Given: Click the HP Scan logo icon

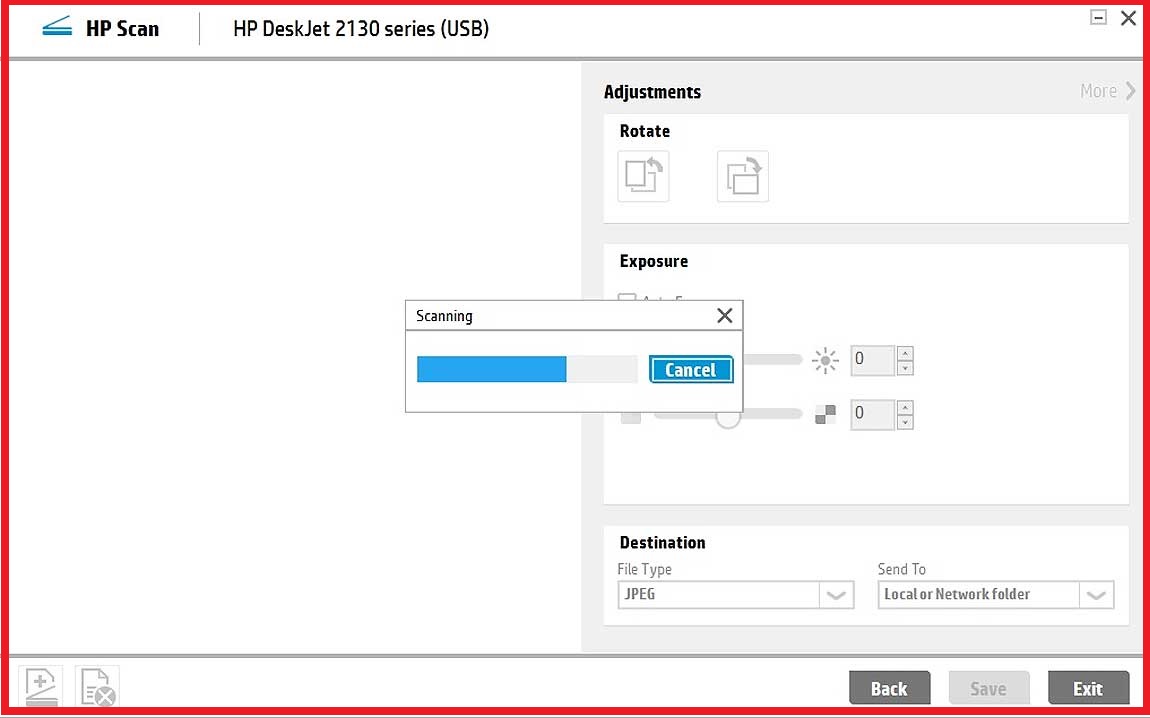Looking at the screenshot, I should [x=58, y=28].
